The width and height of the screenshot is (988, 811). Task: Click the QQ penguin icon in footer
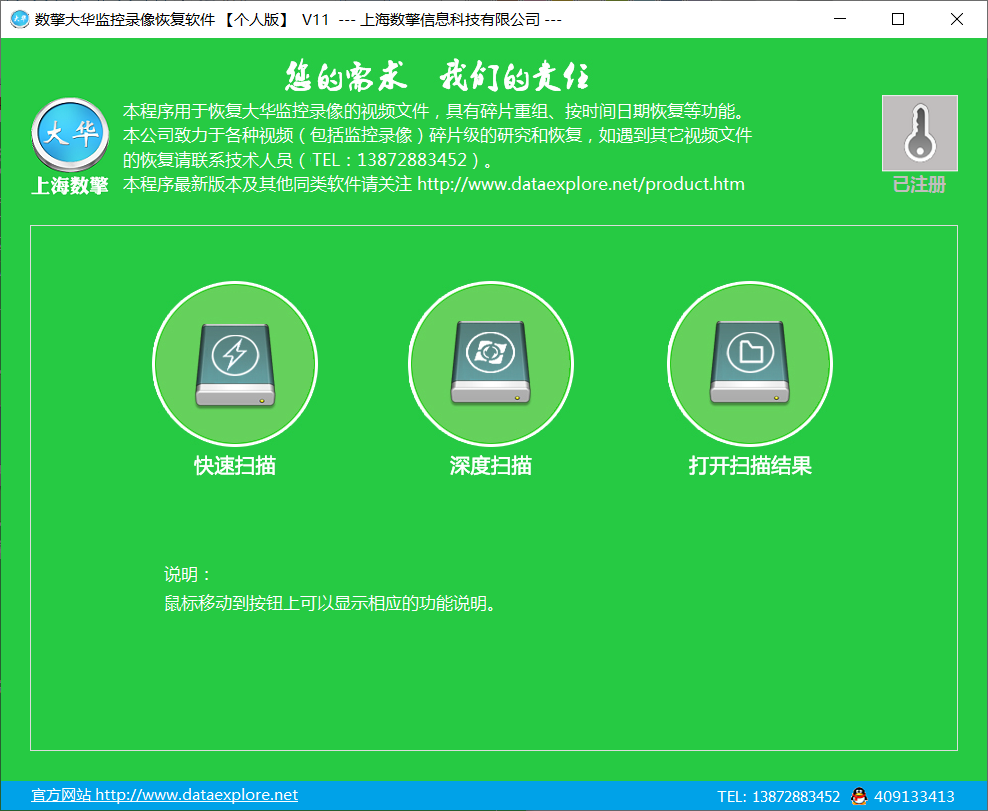point(858,796)
